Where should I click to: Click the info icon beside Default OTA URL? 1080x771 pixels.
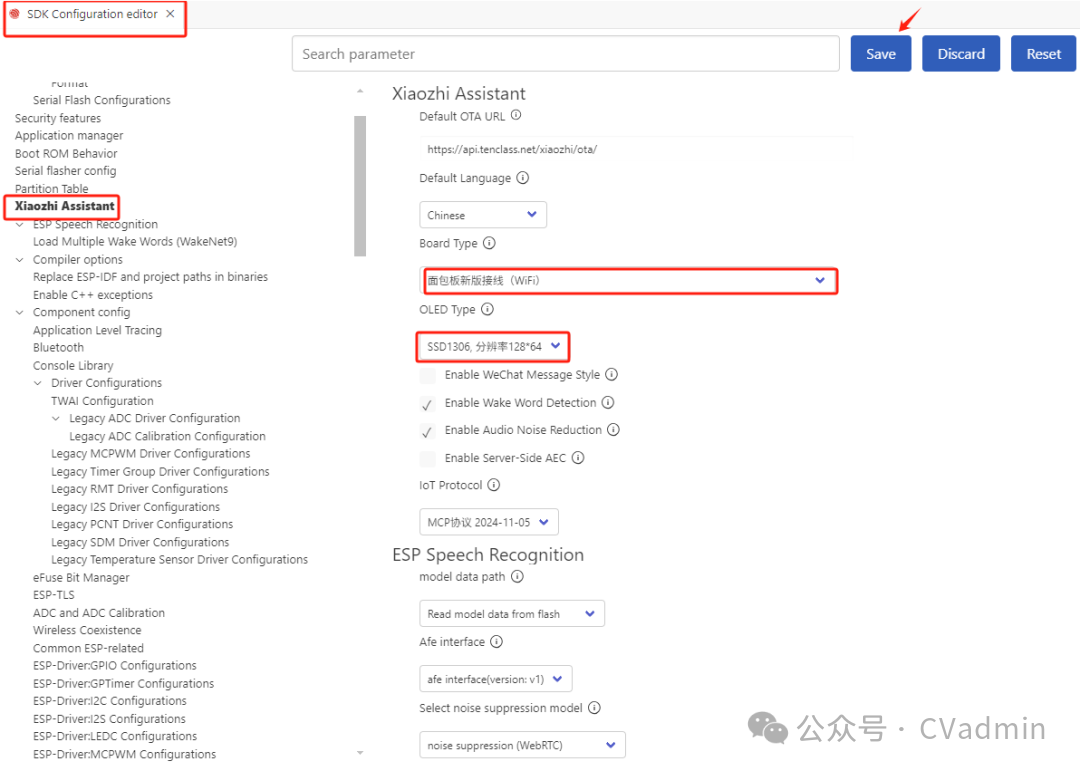516,116
